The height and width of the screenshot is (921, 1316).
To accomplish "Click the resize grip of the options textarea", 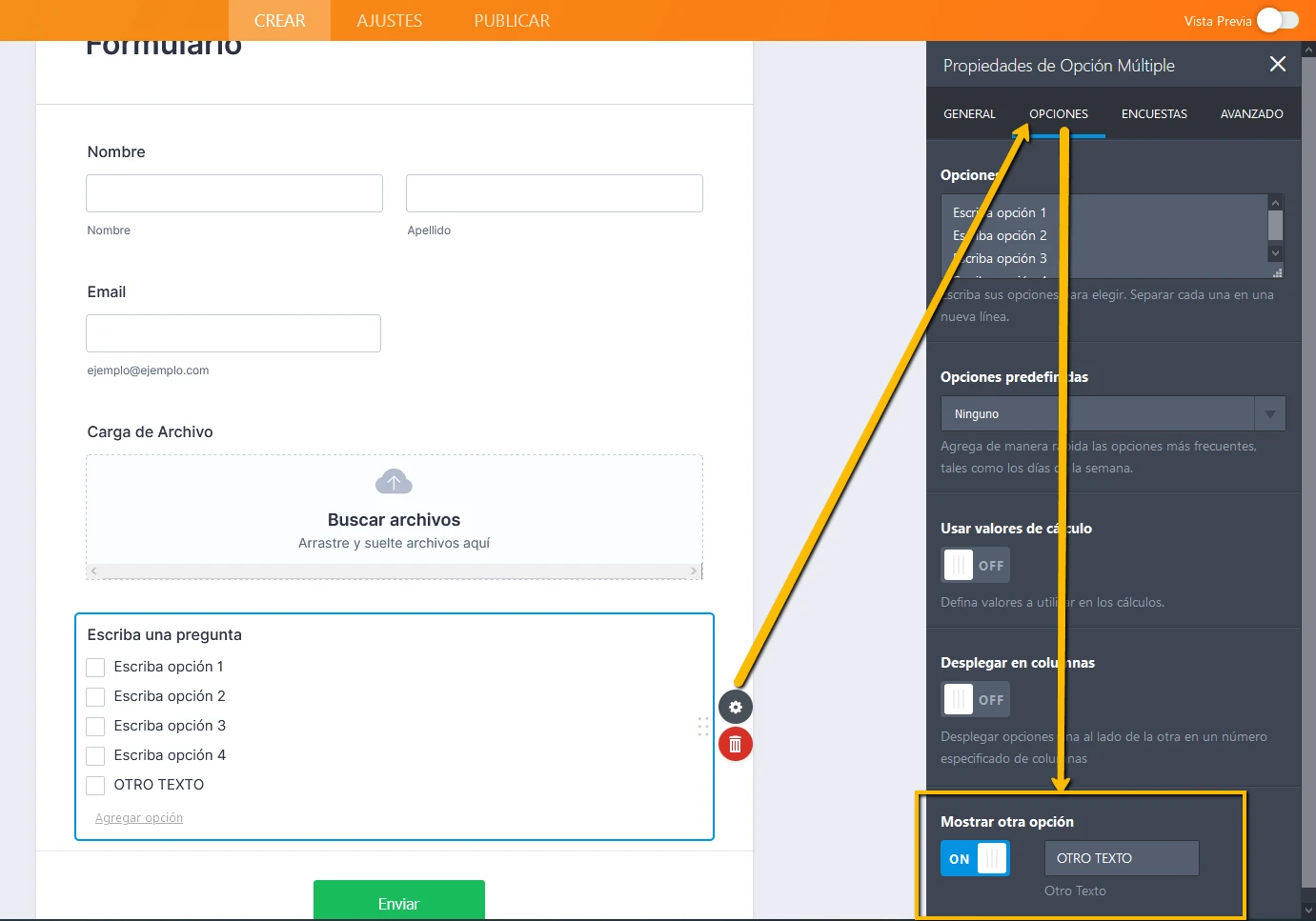I will click(x=1277, y=272).
